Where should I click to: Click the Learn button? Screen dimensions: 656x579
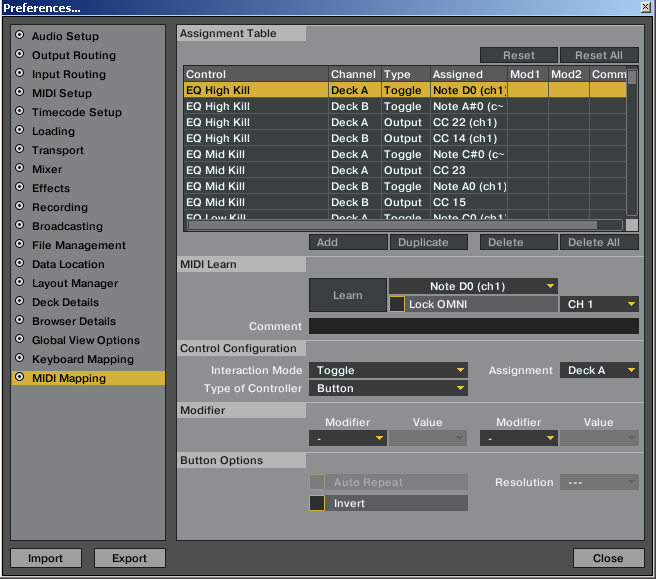(x=348, y=295)
